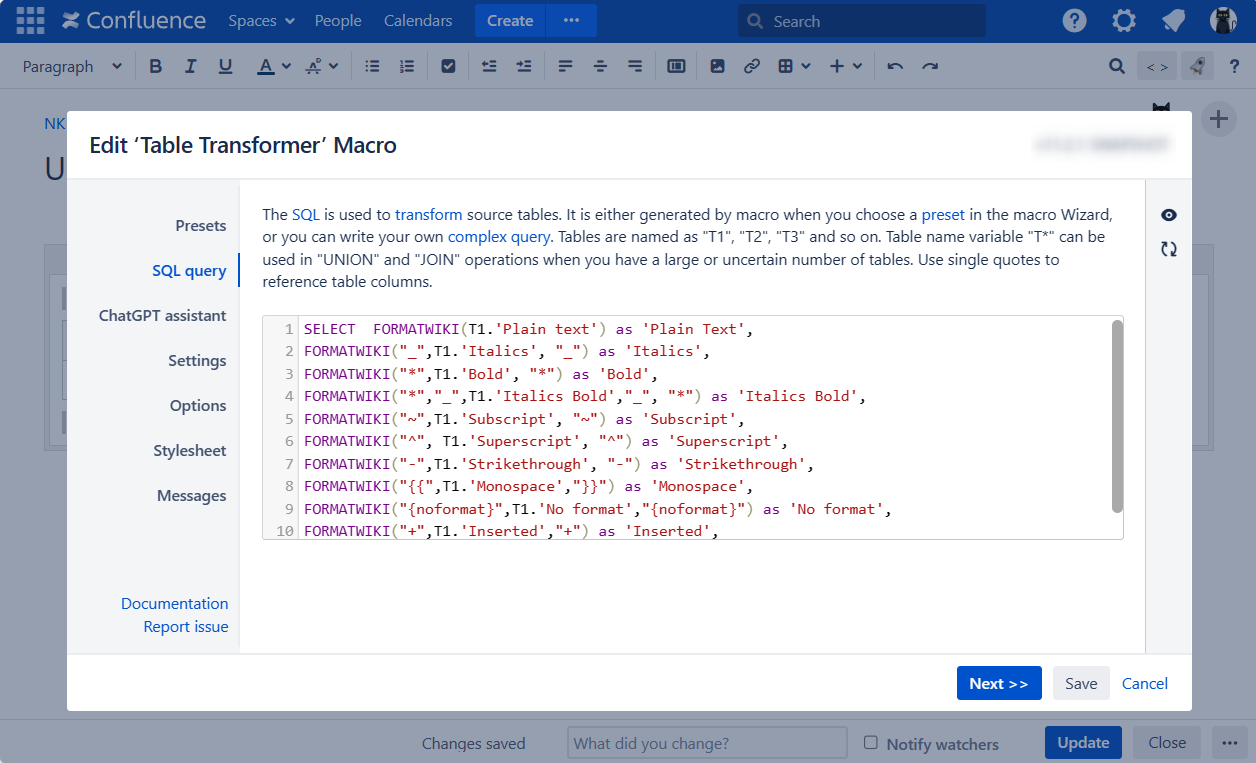Open the help question mark icon
The height and width of the screenshot is (763, 1256).
coord(1074,21)
